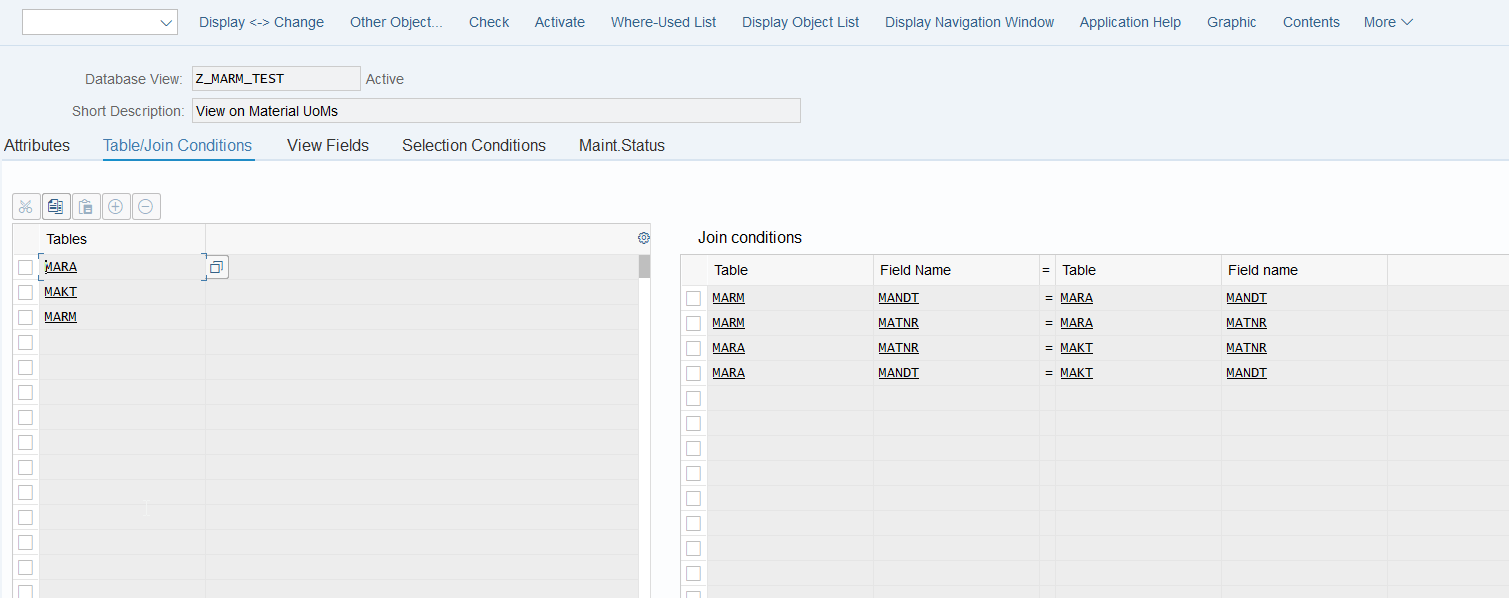Click Contents in the toolbar

[1311, 22]
